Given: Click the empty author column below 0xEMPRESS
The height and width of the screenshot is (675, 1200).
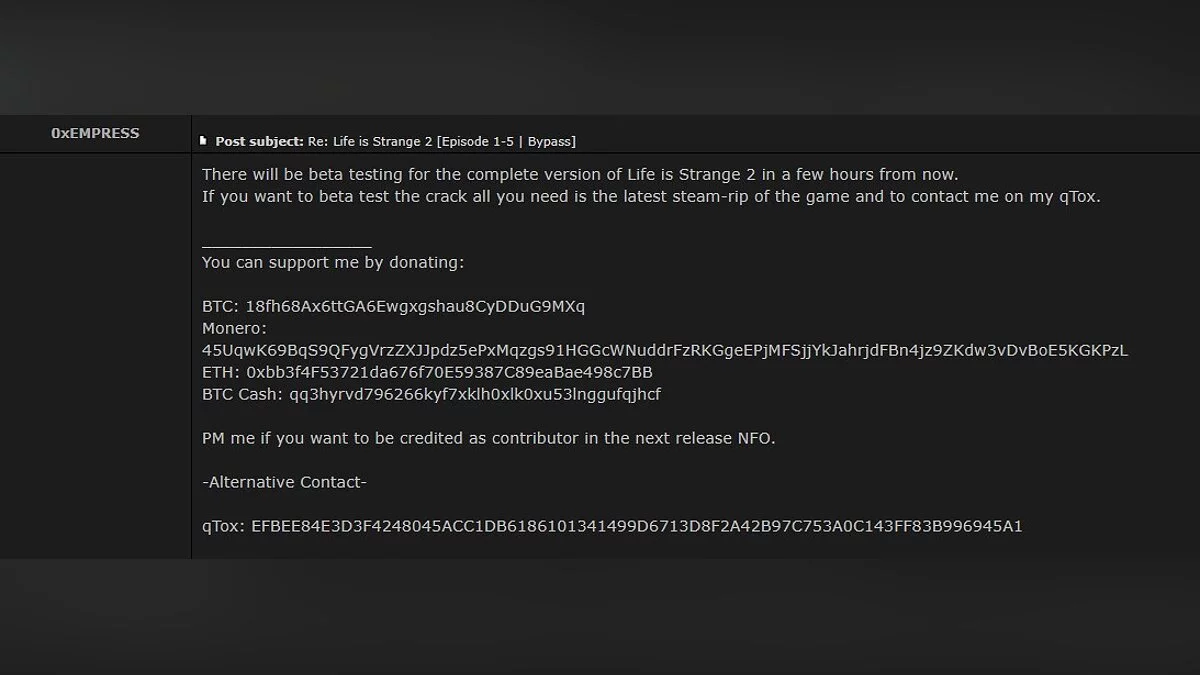Looking at the screenshot, I should (95, 350).
